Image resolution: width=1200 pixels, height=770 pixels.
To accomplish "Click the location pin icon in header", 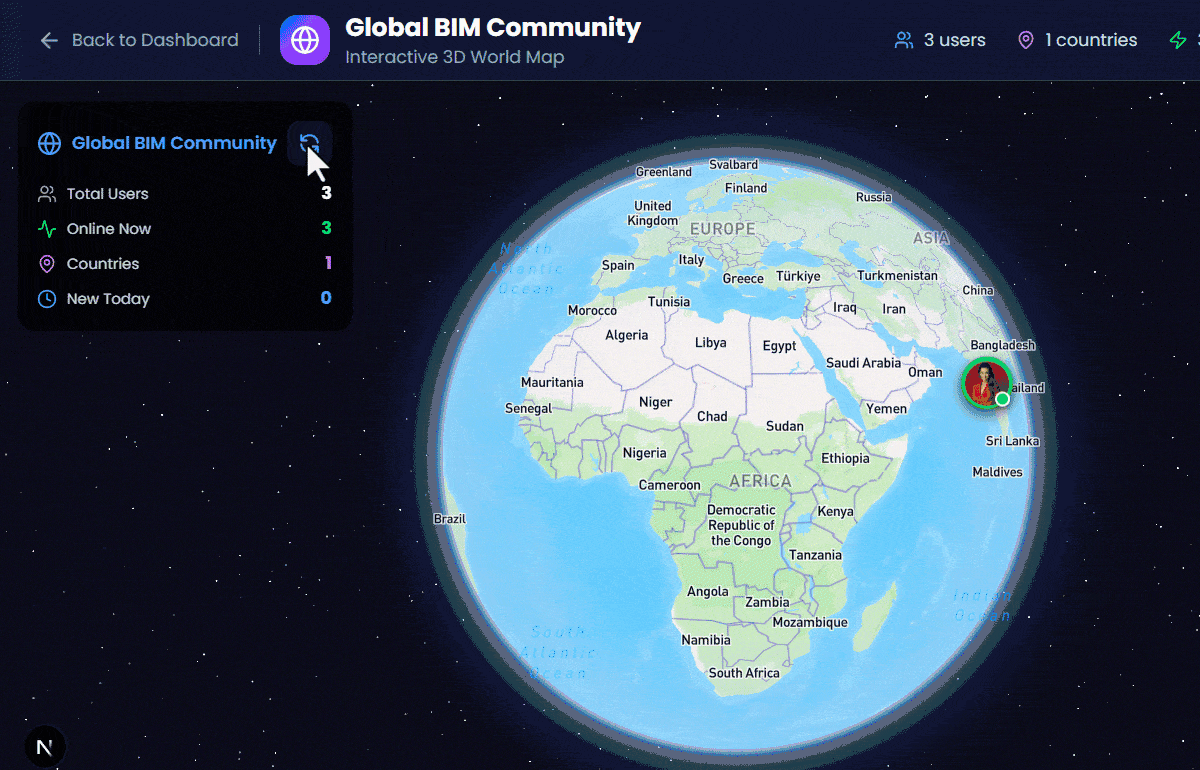I will click(x=1025, y=40).
